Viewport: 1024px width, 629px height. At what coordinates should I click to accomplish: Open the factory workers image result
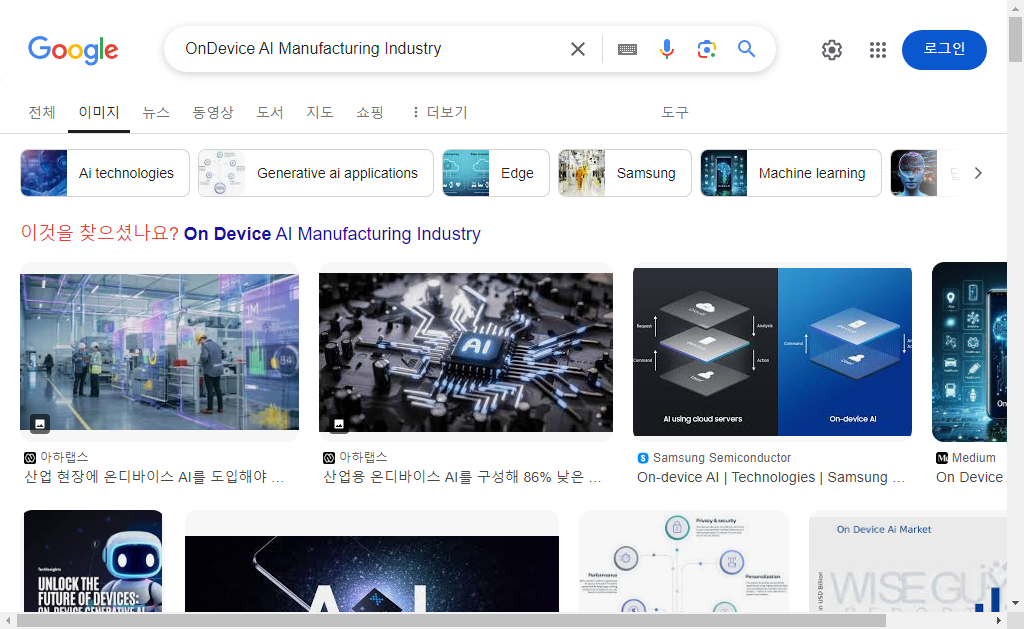tap(159, 352)
